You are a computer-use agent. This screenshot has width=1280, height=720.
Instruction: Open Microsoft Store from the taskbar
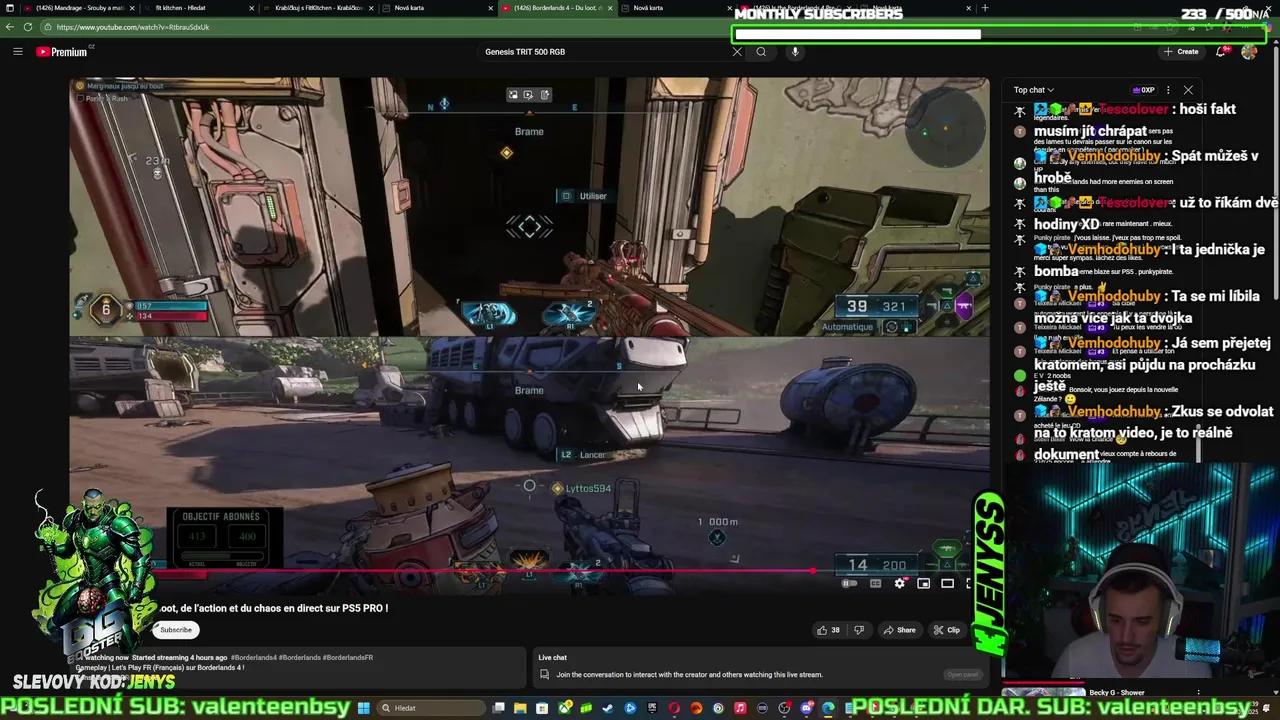(542, 708)
